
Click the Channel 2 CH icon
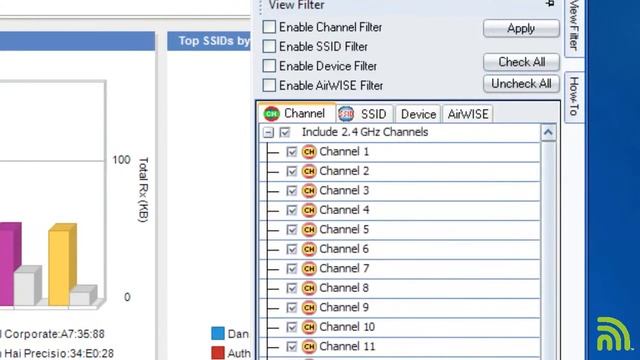click(x=309, y=171)
